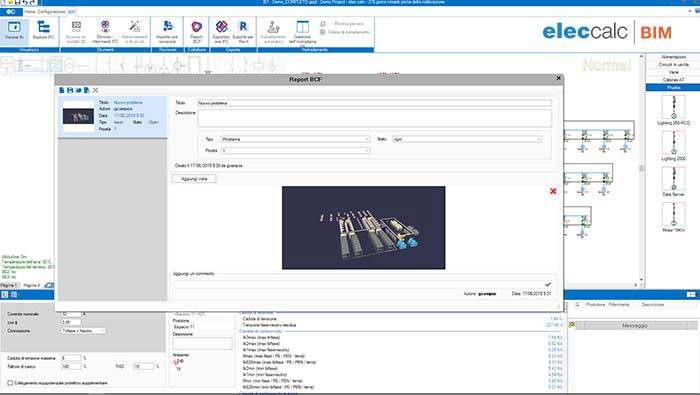
Task: Open the Tipo dropdown showing Problema
Action: (x=296, y=139)
